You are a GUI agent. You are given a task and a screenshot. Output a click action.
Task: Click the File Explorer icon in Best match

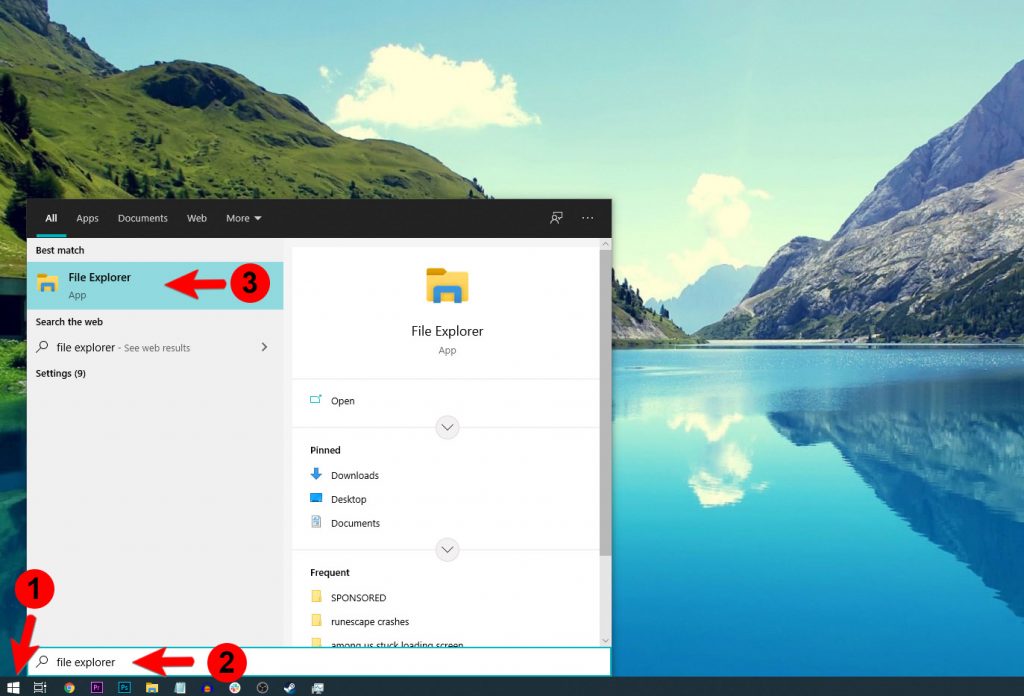[47, 283]
